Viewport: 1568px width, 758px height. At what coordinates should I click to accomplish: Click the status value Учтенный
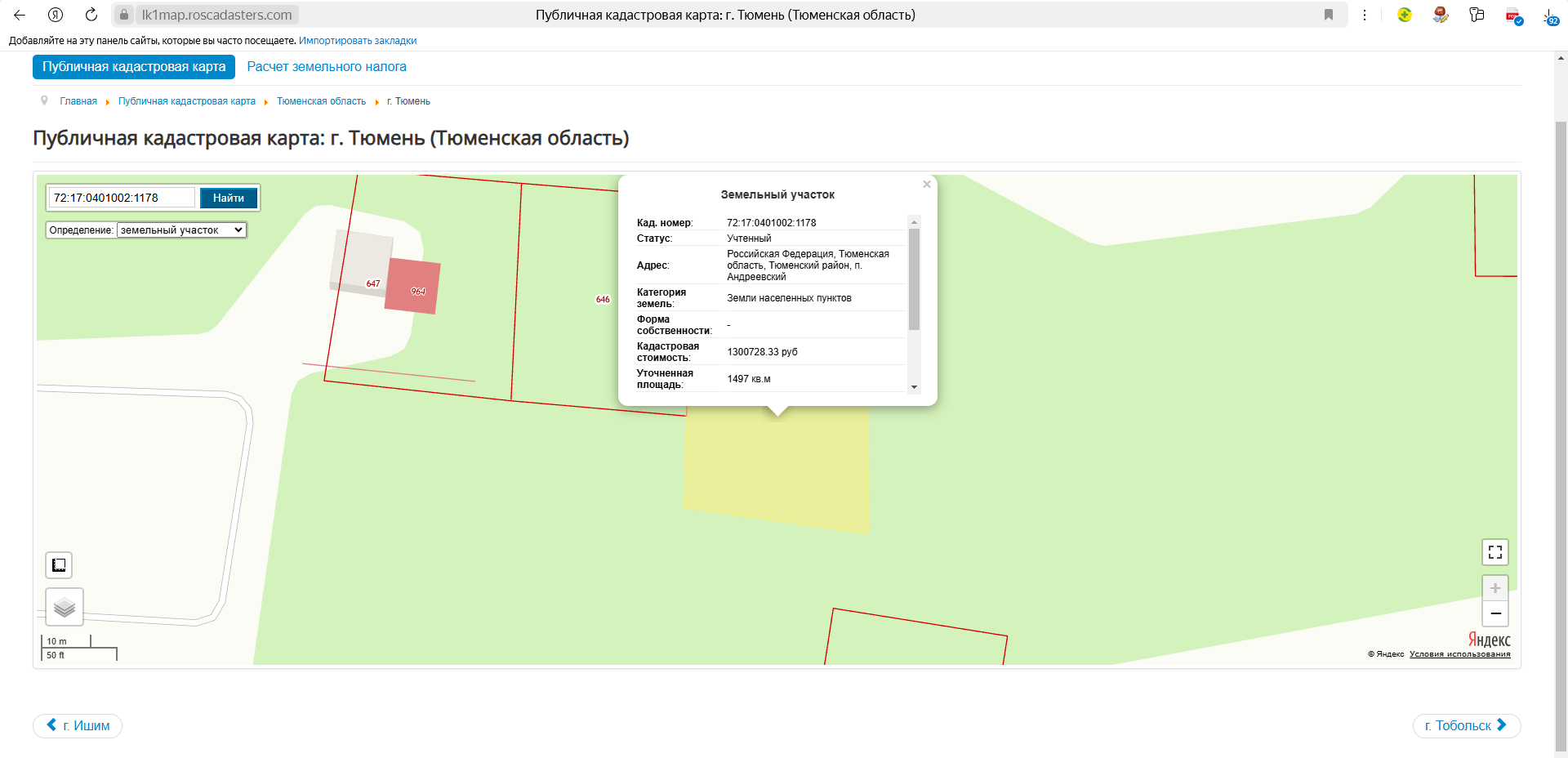point(749,239)
